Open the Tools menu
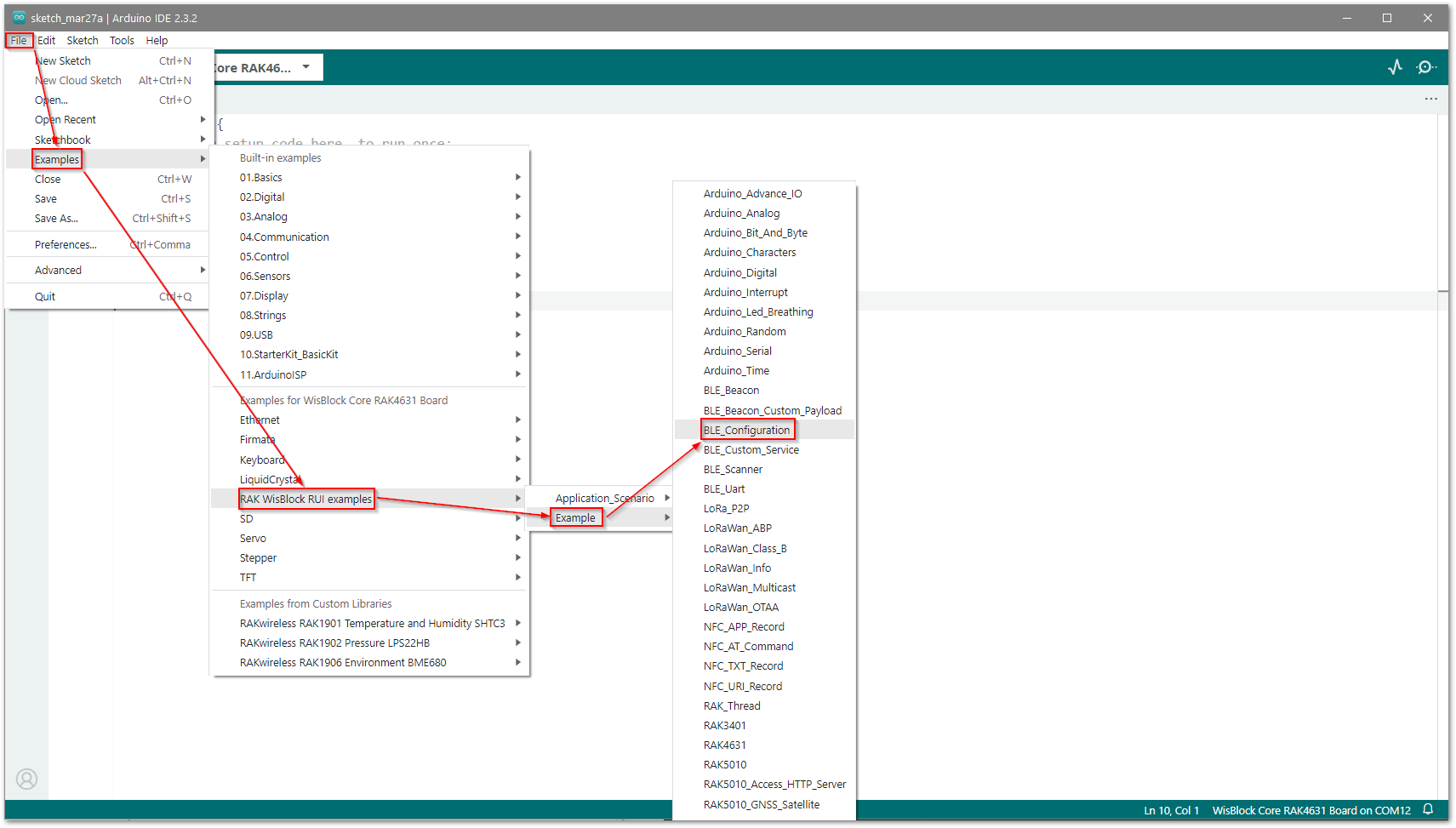 click(x=122, y=40)
